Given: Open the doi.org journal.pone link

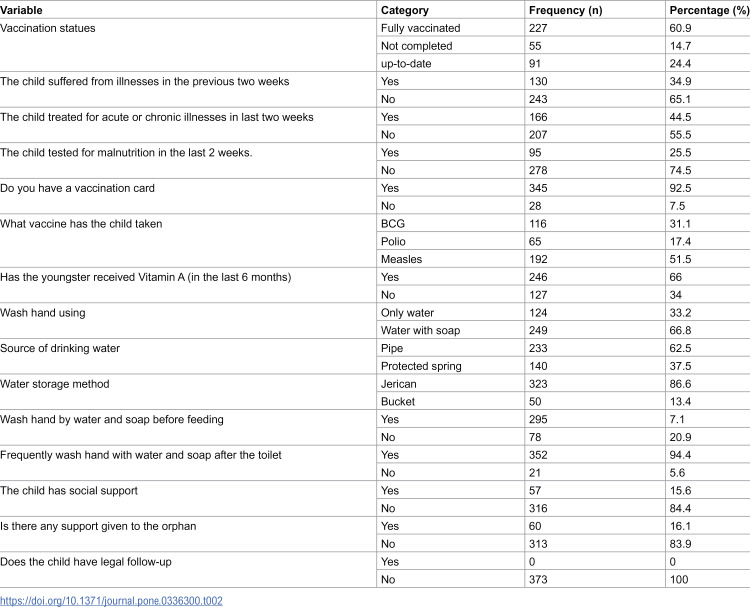Looking at the screenshot, I should click(111, 601).
